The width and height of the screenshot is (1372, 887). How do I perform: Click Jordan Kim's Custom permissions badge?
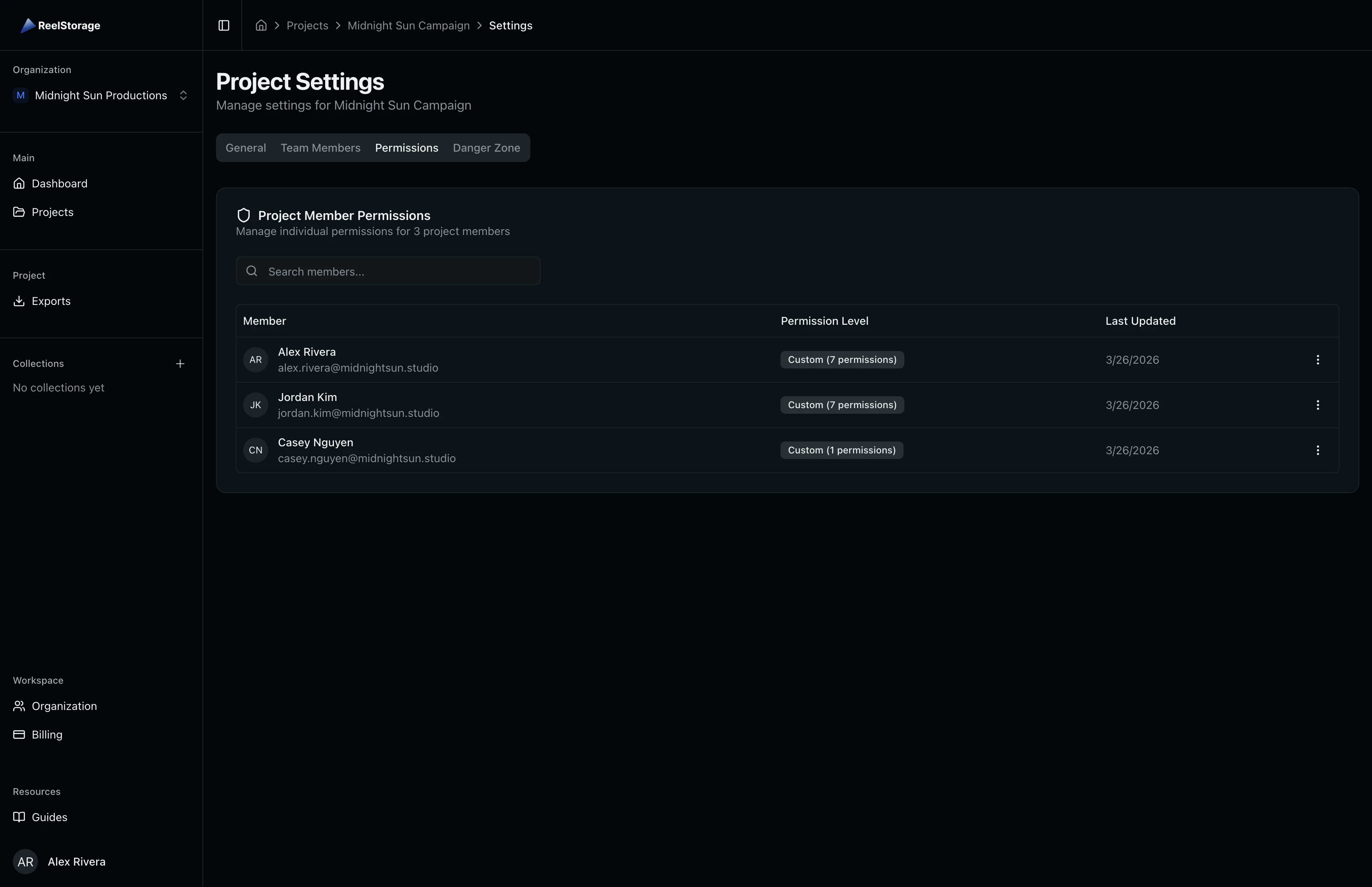coord(842,404)
